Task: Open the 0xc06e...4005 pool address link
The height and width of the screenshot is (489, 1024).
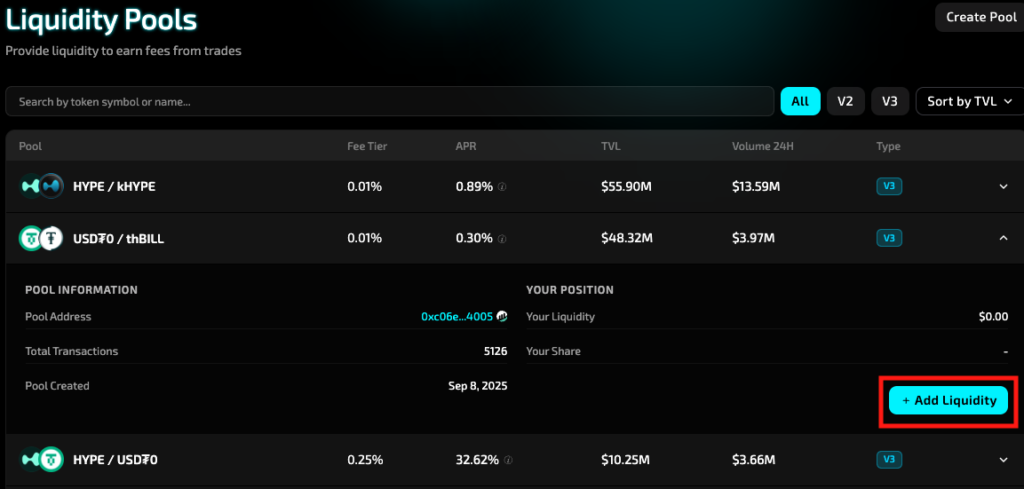Action: pyautogui.click(x=457, y=317)
